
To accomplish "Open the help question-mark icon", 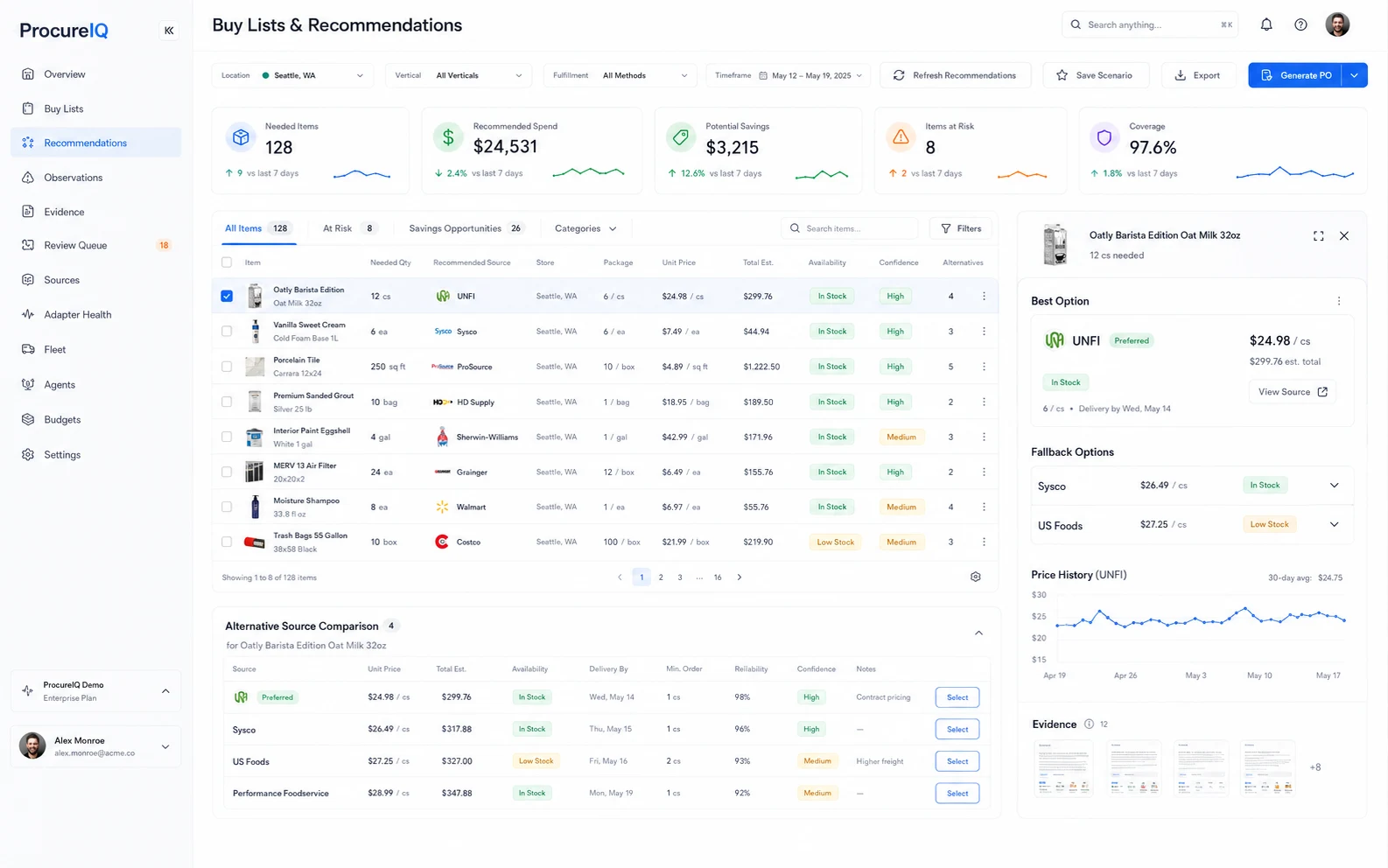I will 1300,24.
